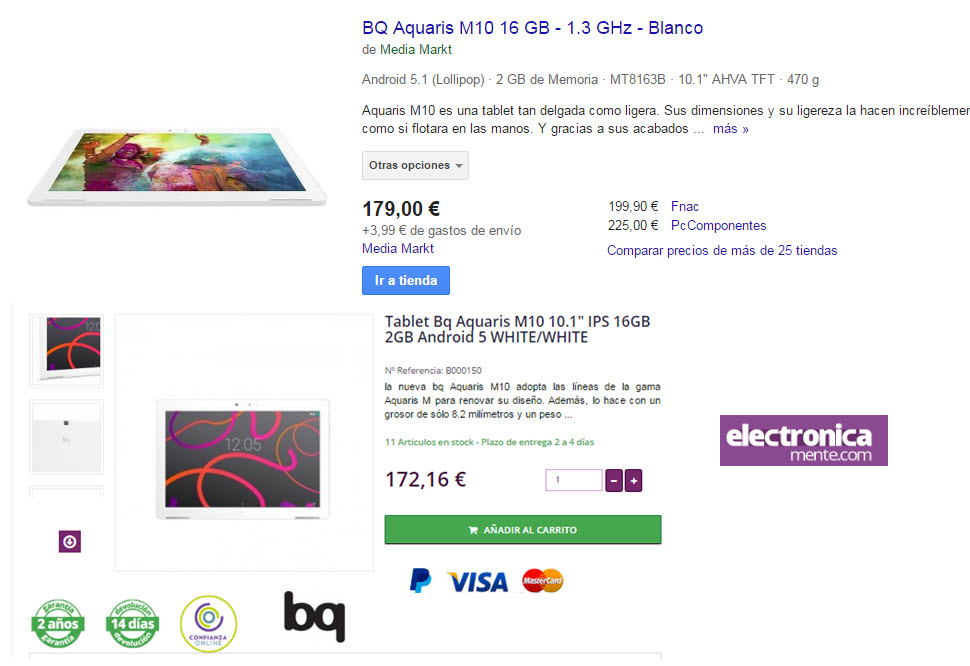Click the 2 años garantía badge
This screenshot has width=970, height=666.
click(x=58, y=623)
